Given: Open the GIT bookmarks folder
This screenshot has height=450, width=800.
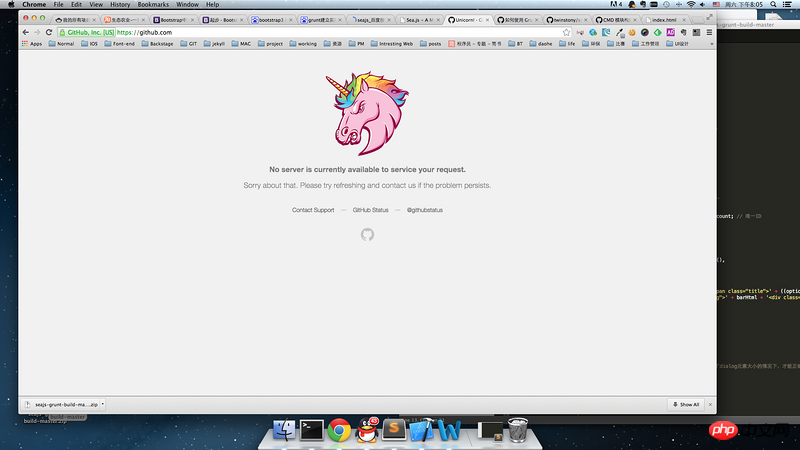Looking at the screenshot, I should click(188, 44).
